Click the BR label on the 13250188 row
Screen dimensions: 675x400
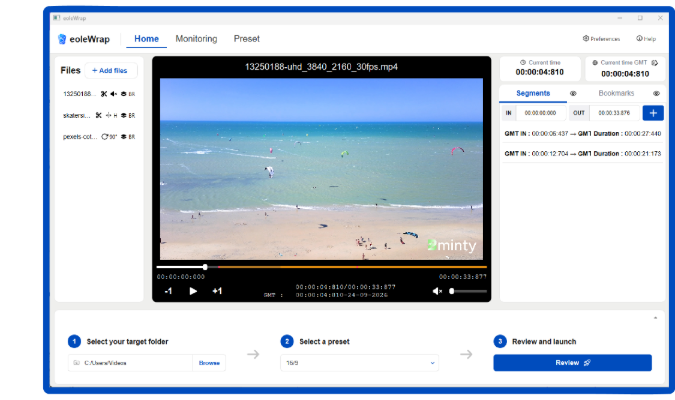pyautogui.click(x=132, y=94)
